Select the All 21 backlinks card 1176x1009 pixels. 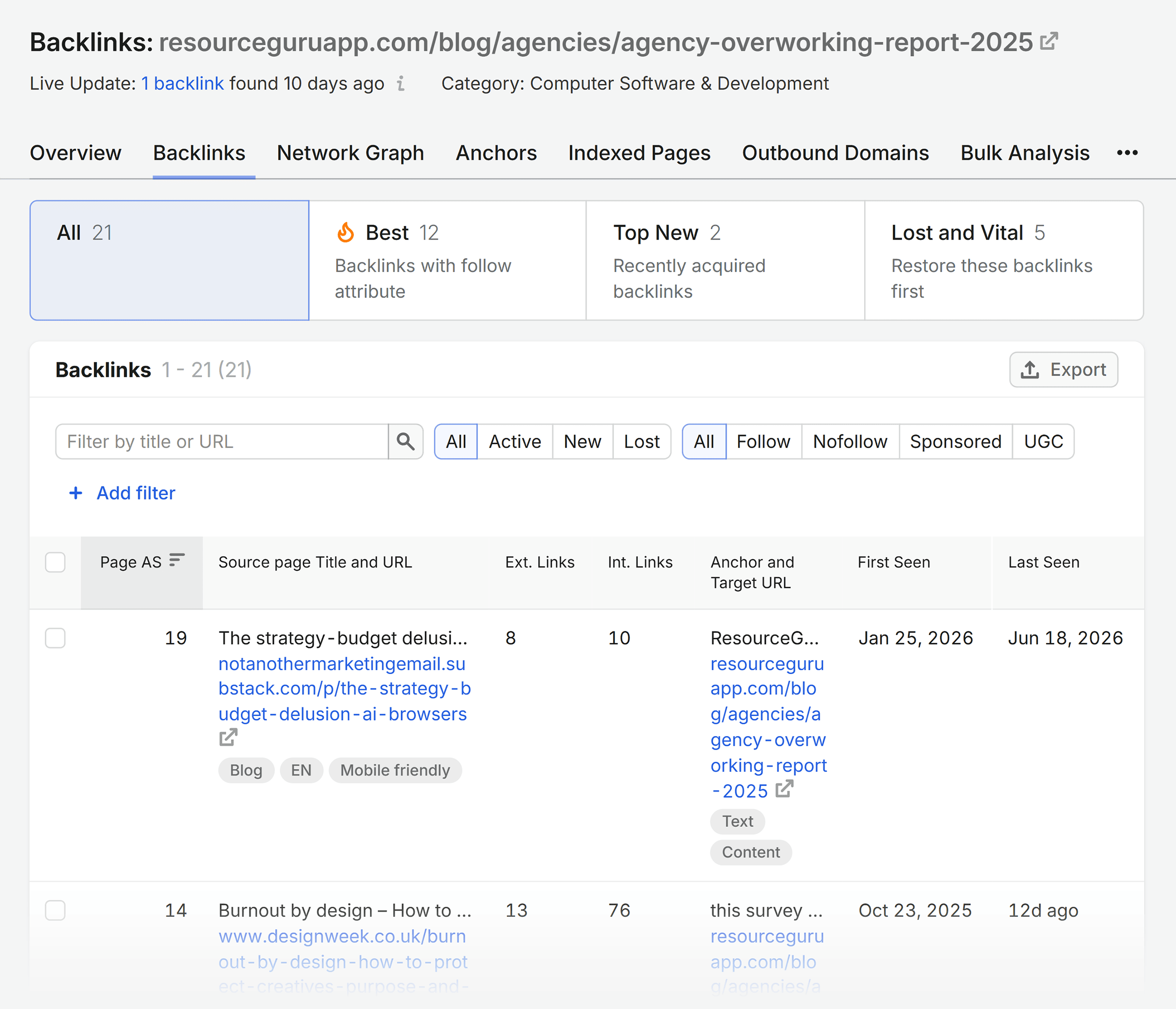pos(170,260)
